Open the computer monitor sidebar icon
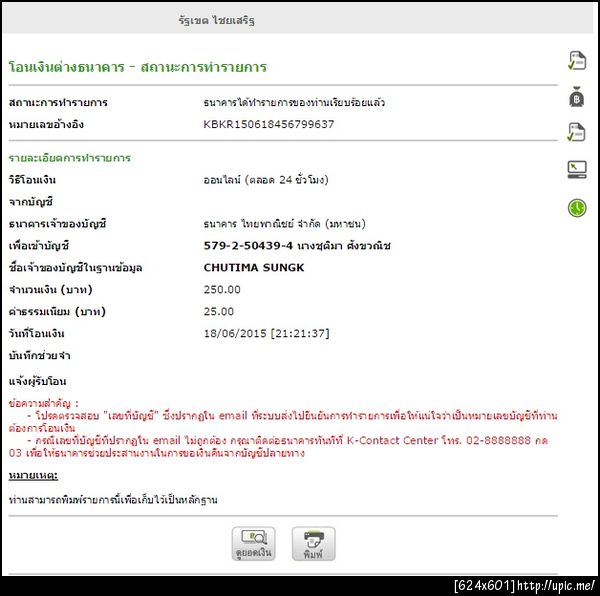600x596 pixels. point(577,169)
